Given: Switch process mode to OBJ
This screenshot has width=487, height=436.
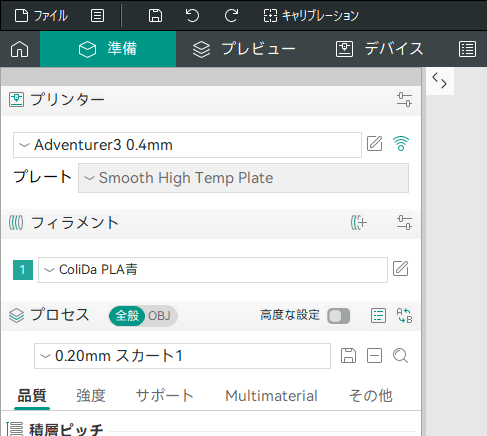Looking at the screenshot, I should click(x=159, y=316).
